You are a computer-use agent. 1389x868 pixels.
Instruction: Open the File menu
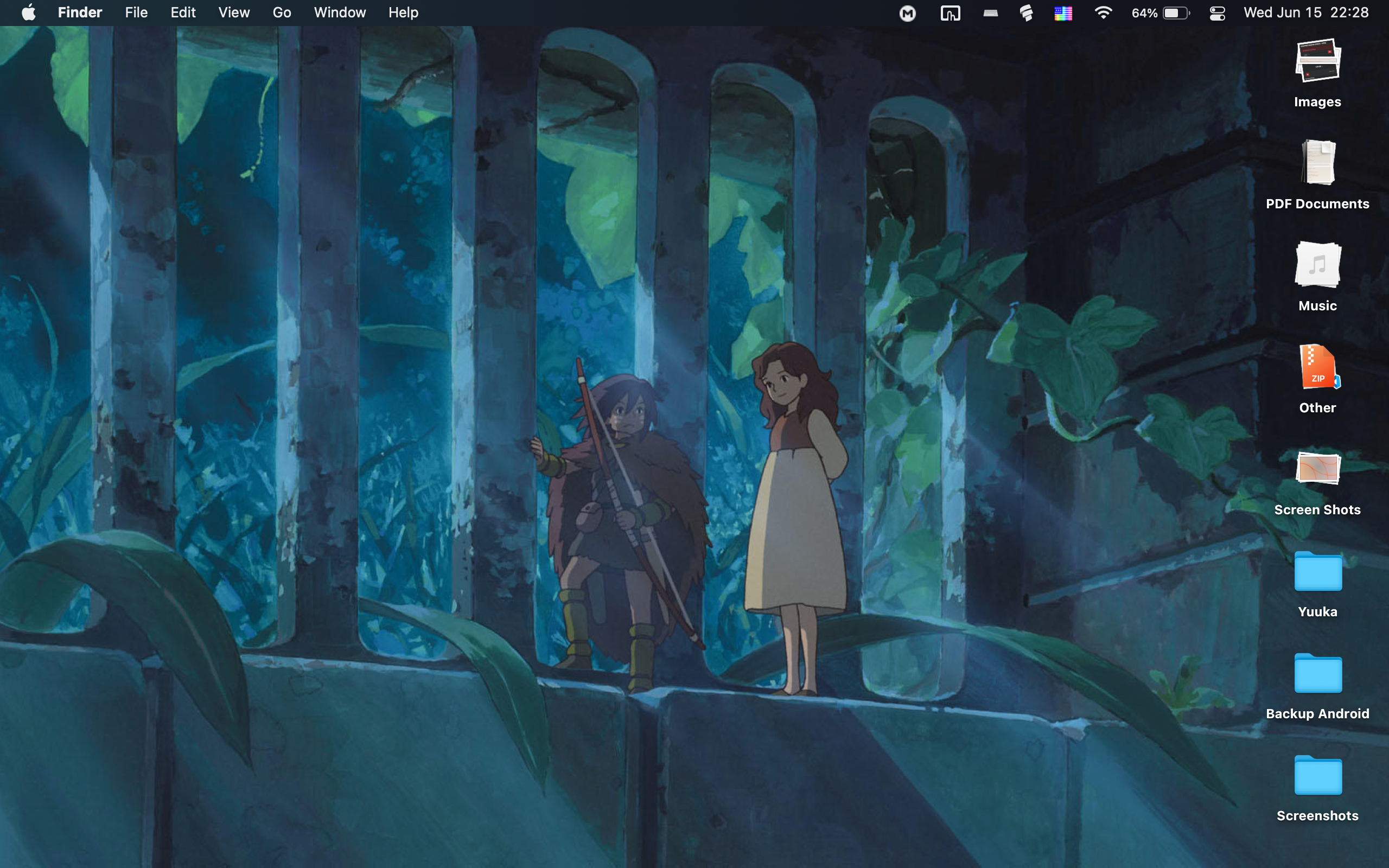tap(136, 12)
